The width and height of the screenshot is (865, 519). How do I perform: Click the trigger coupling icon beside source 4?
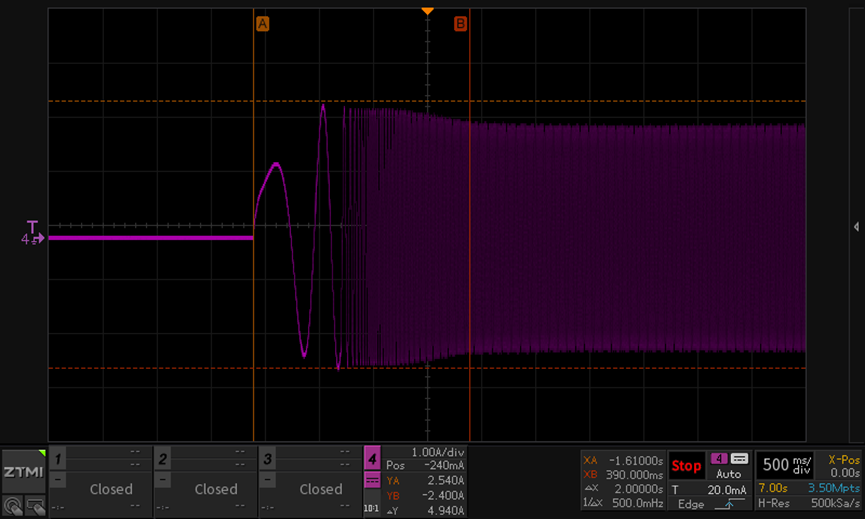[739, 459]
